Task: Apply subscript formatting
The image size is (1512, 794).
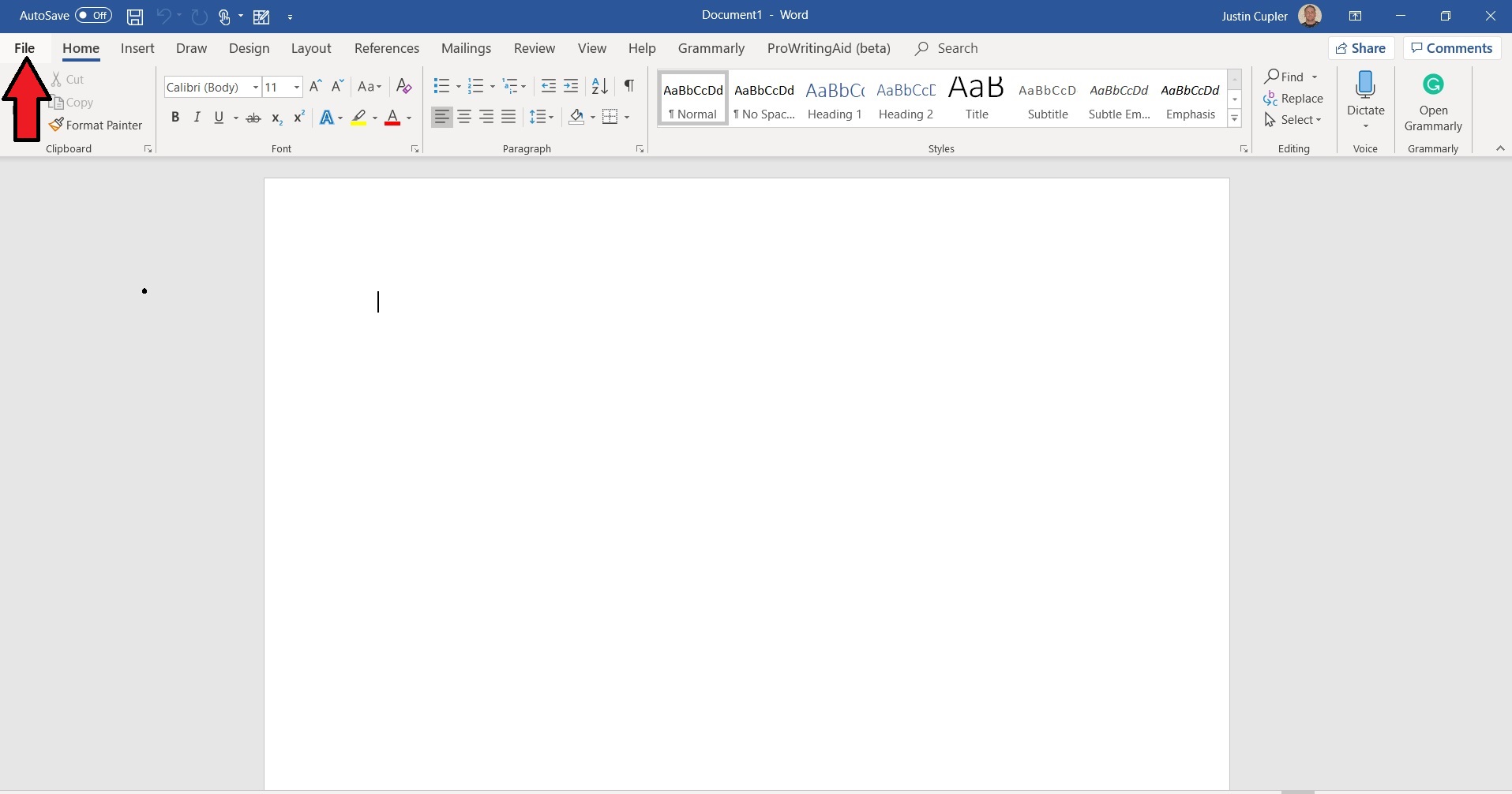Action: pos(276,118)
